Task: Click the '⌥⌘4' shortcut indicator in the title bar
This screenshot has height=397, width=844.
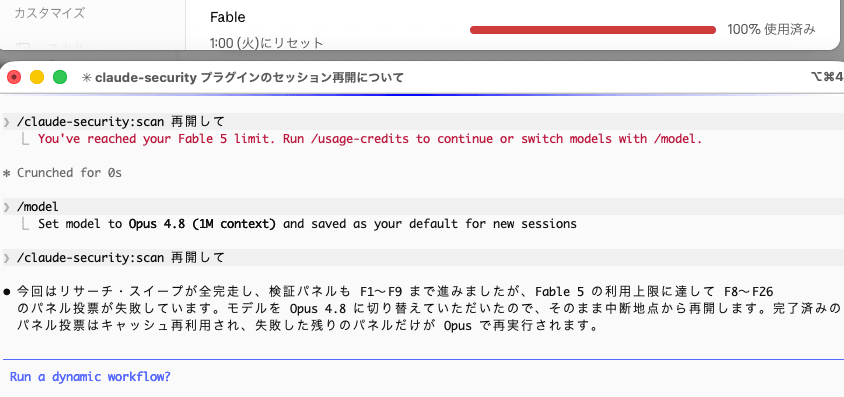Action: (827, 77)
